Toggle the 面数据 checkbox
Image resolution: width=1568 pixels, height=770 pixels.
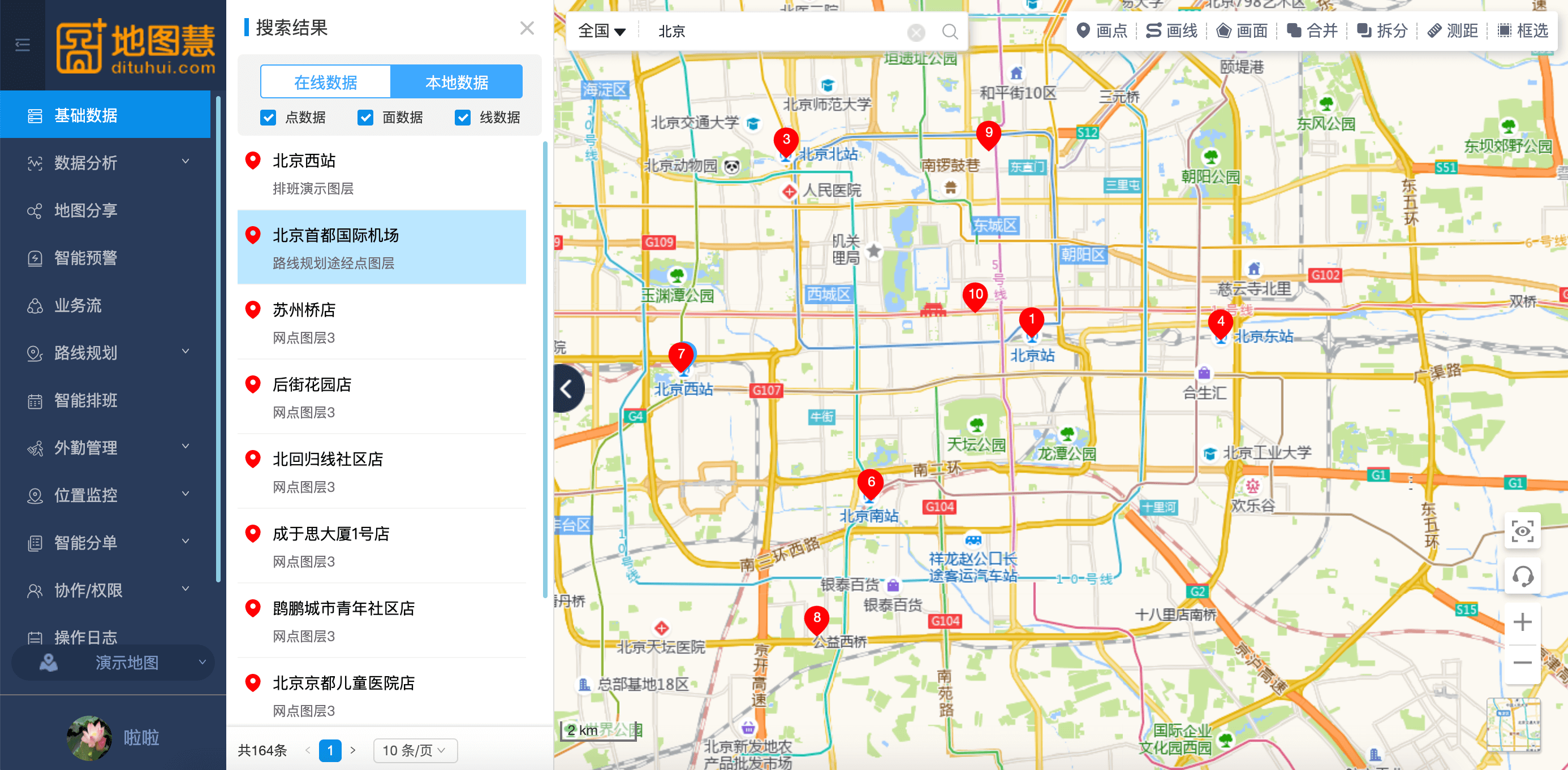click(365, 118)
